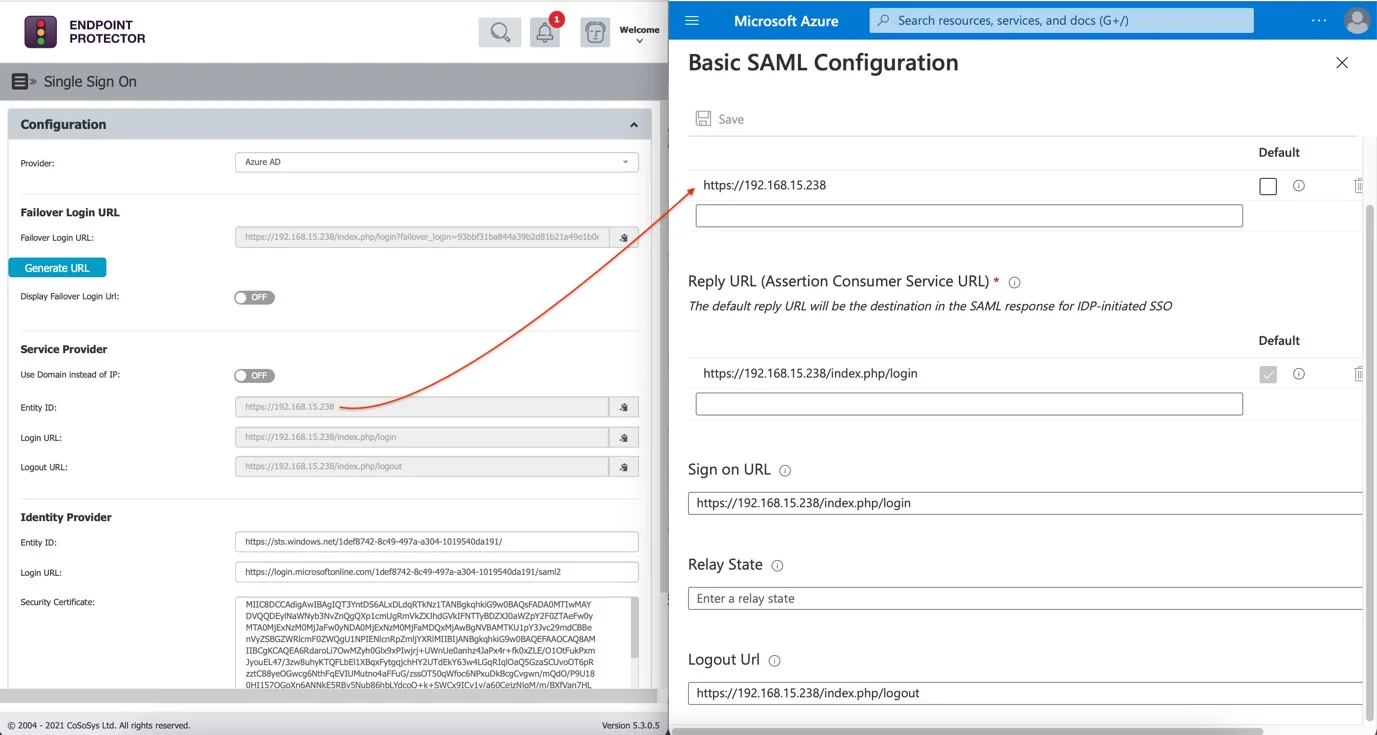Click the Generate URL button
1377x735 pixels.
click(x=57, y=268)
